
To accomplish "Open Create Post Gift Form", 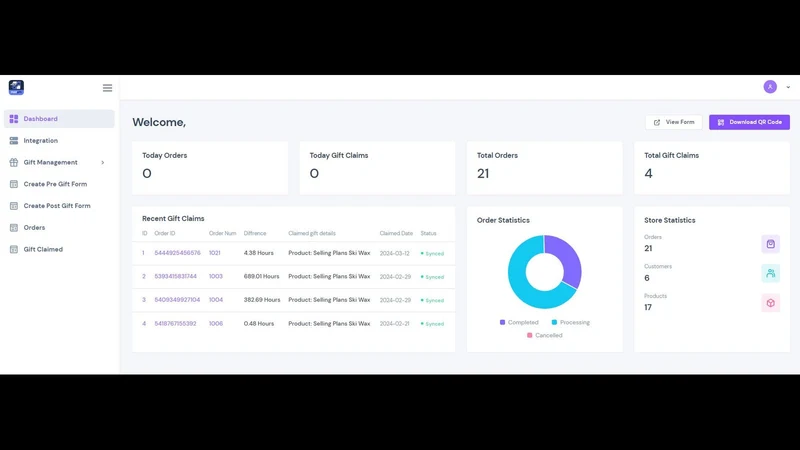I will [59, 206].
